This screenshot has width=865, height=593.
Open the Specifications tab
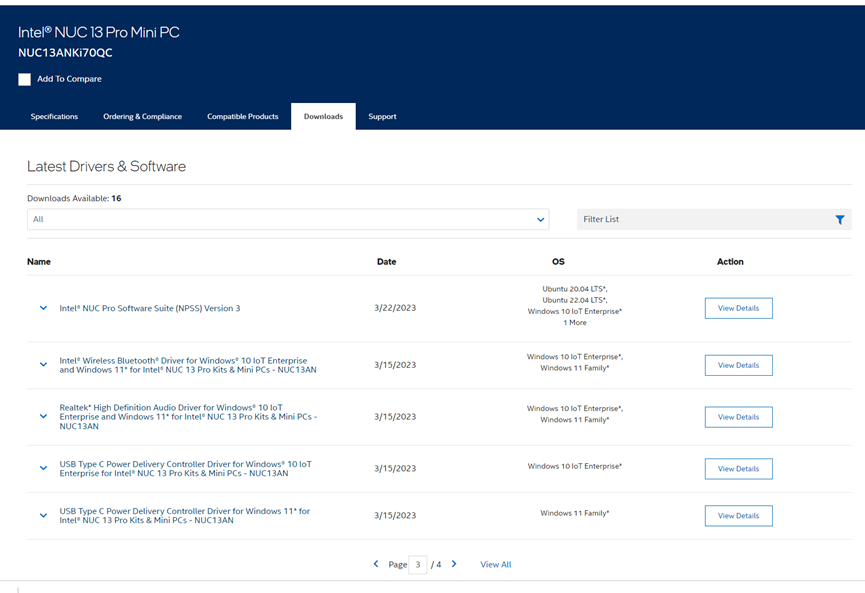coord(54,116)
